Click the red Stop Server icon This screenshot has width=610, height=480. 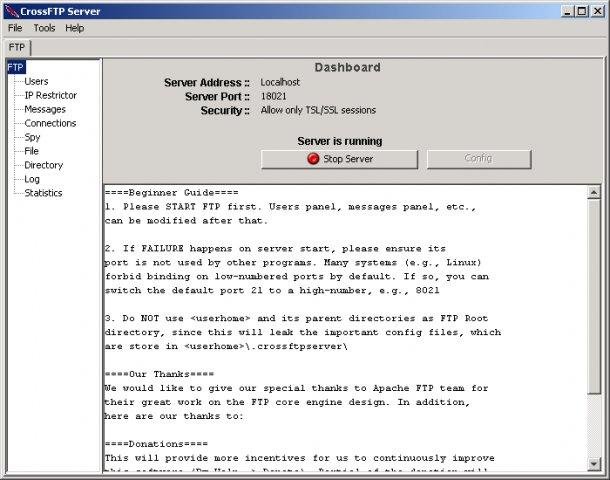[x=313, y=159]
